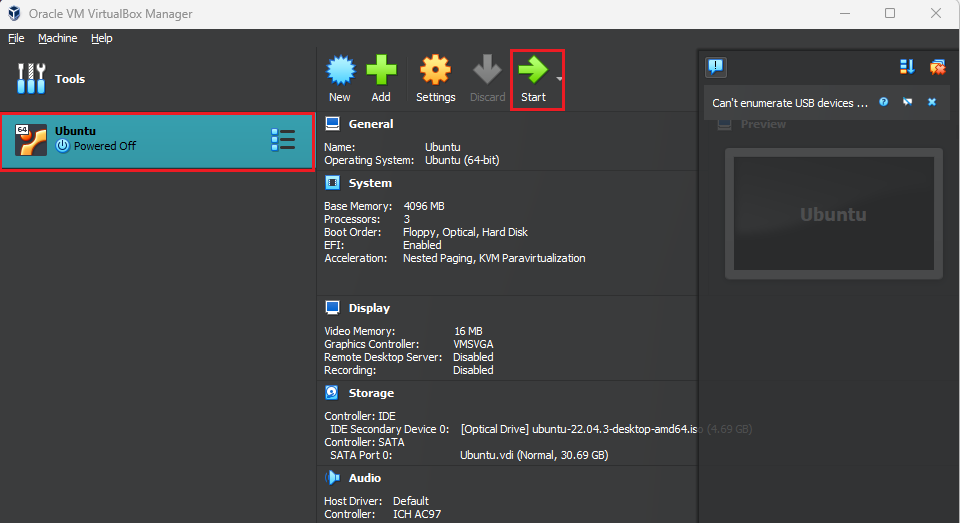
Task: Click the Ubuntu preview thumbnail
Action: 834,214
